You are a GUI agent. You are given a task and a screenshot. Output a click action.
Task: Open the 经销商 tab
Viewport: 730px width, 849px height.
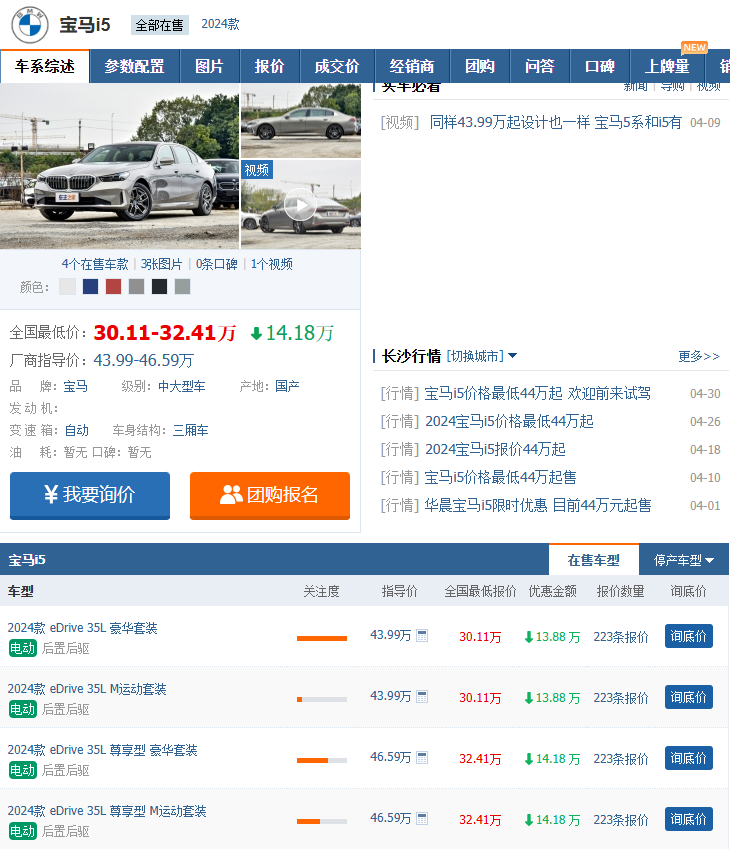[412, 66]
